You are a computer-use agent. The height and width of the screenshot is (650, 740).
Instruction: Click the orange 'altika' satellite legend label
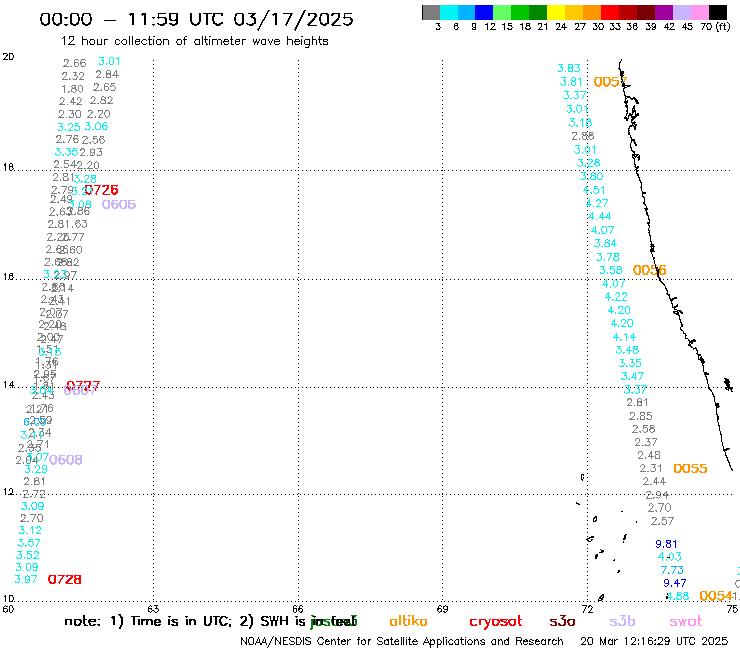[x=408, y=621]
